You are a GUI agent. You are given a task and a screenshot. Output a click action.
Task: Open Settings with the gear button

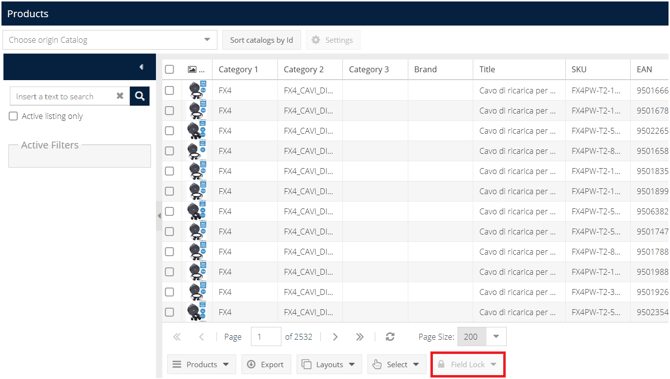click(332, 40)
